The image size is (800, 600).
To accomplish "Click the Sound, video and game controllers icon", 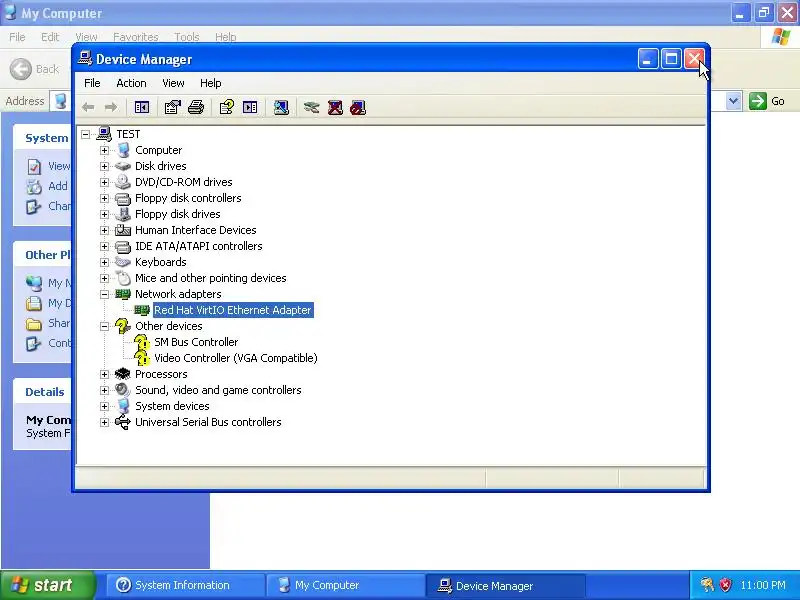I will tap(123, 390).
